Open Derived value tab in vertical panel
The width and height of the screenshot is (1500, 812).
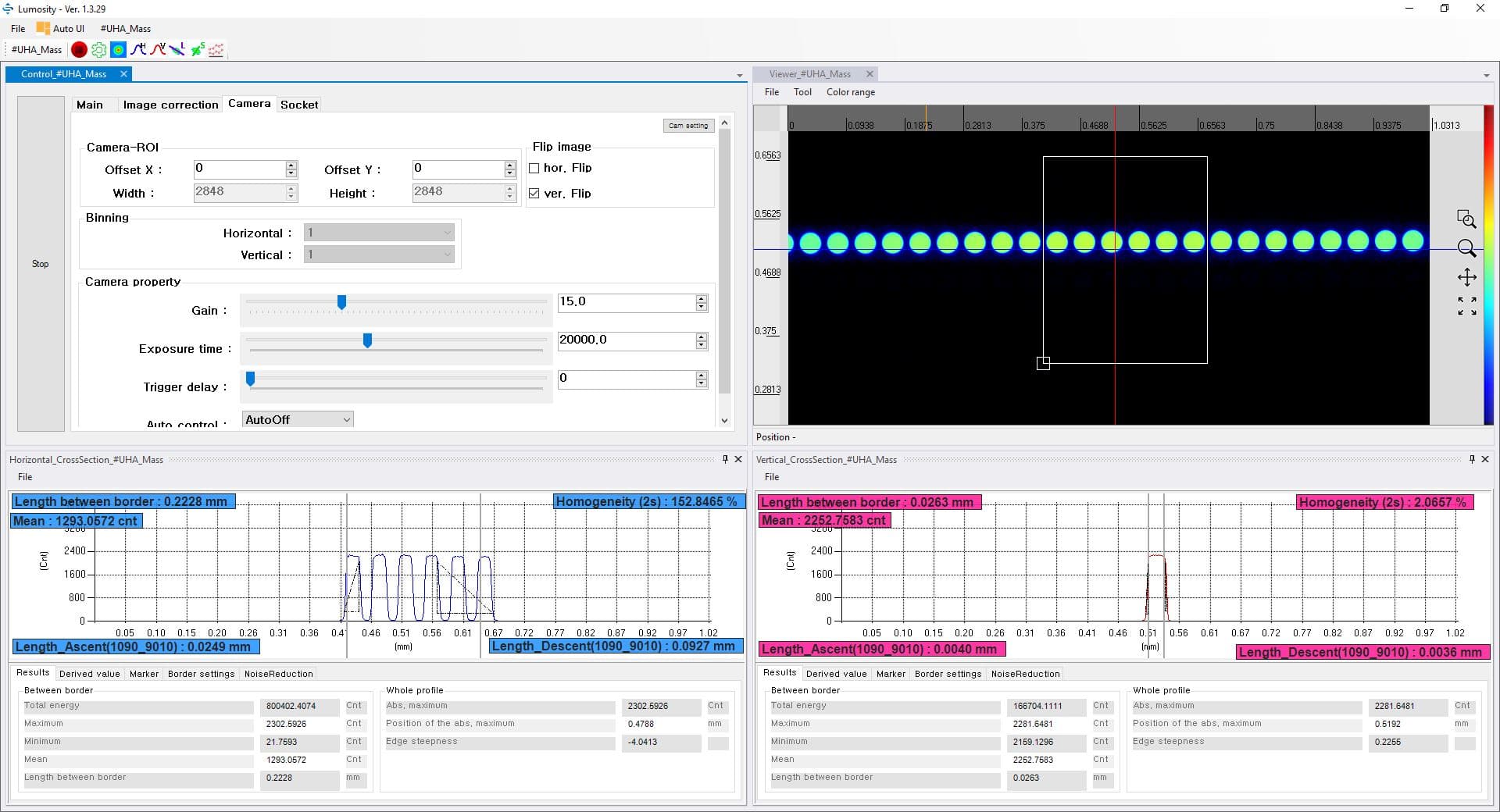pyautogui.click(x=837, y=674)
